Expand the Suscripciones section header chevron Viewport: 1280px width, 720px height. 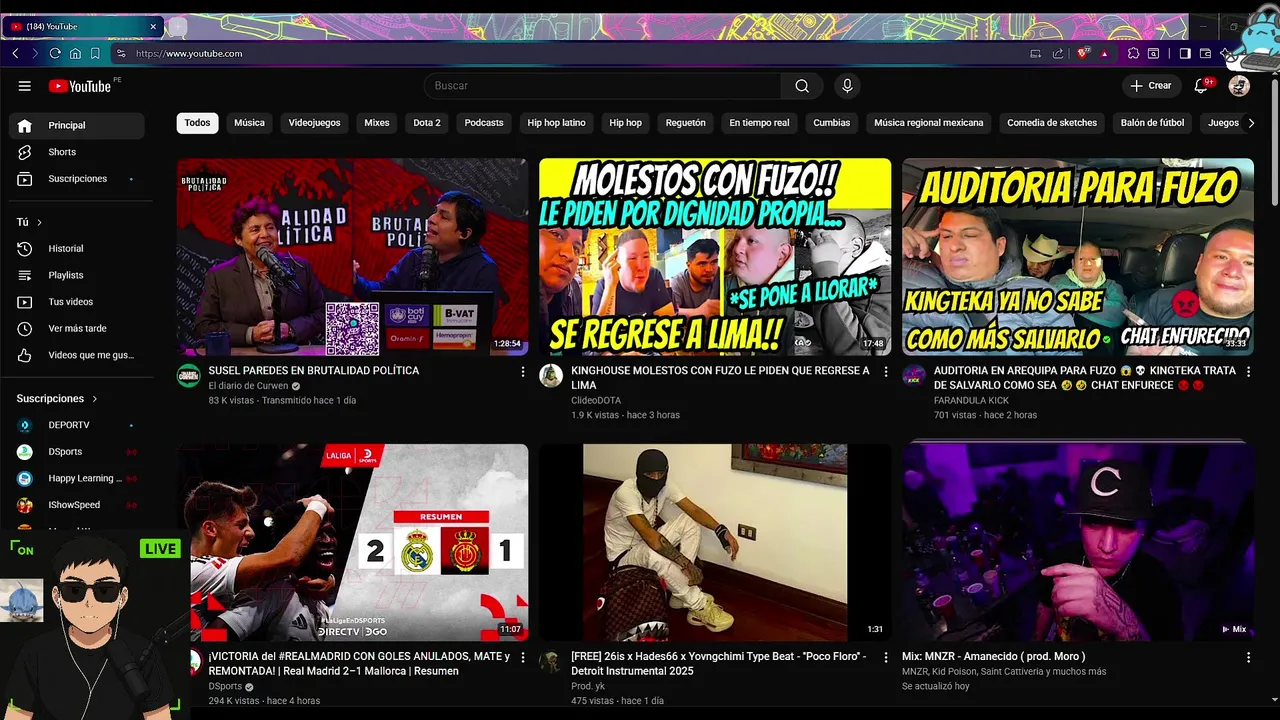(x=95, y=399)
